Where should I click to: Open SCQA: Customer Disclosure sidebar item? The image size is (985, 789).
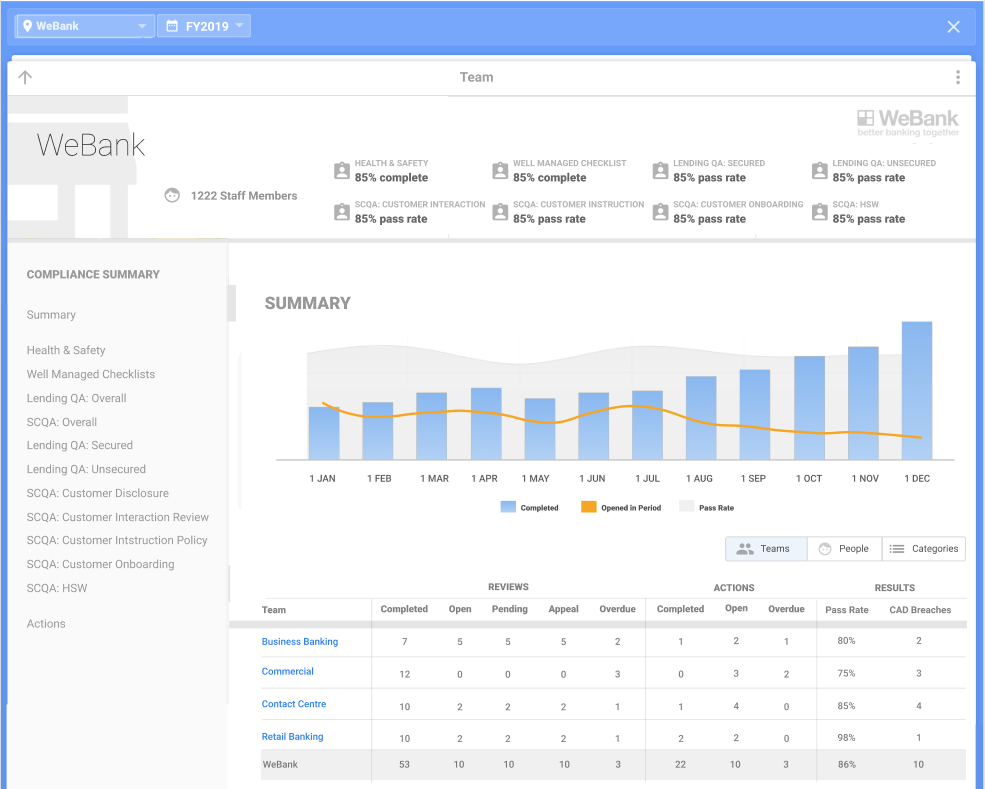pyautogui.click(x=97, y=493)
